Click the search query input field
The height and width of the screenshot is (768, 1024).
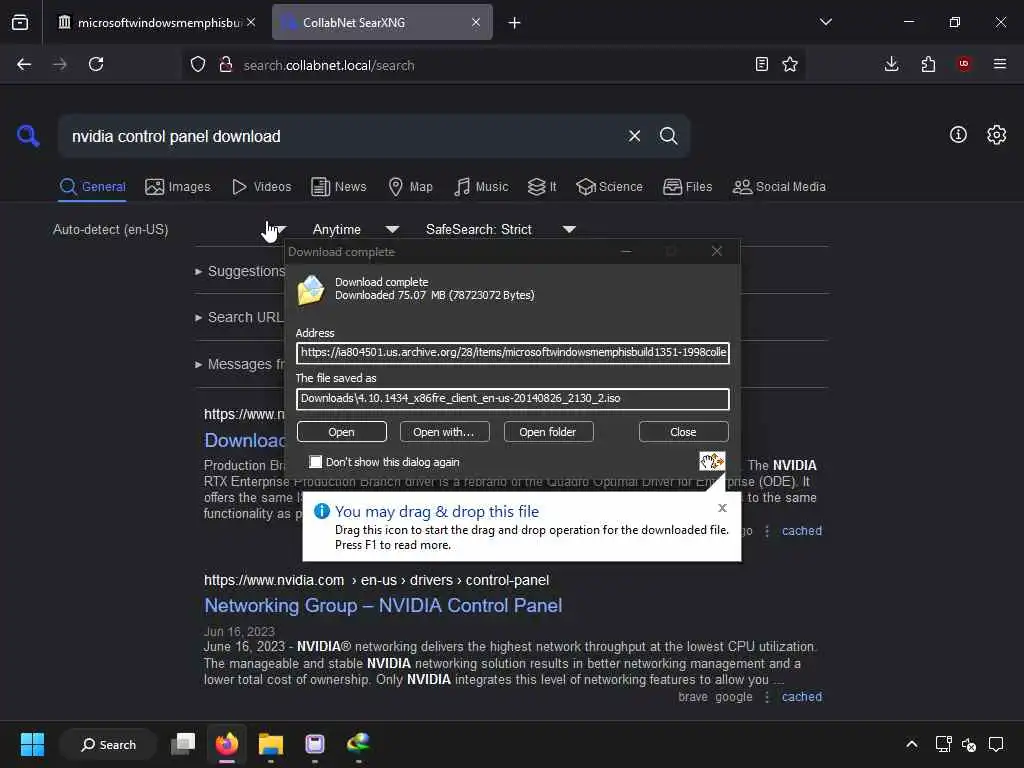coord(340,136)
